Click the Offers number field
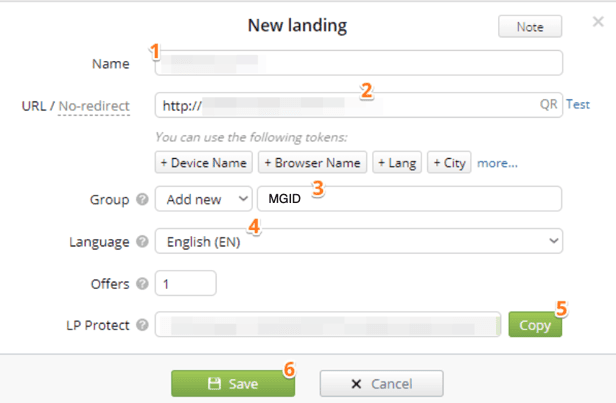The width and height of the screenshot is (616, 403). (x=186, y=284)
